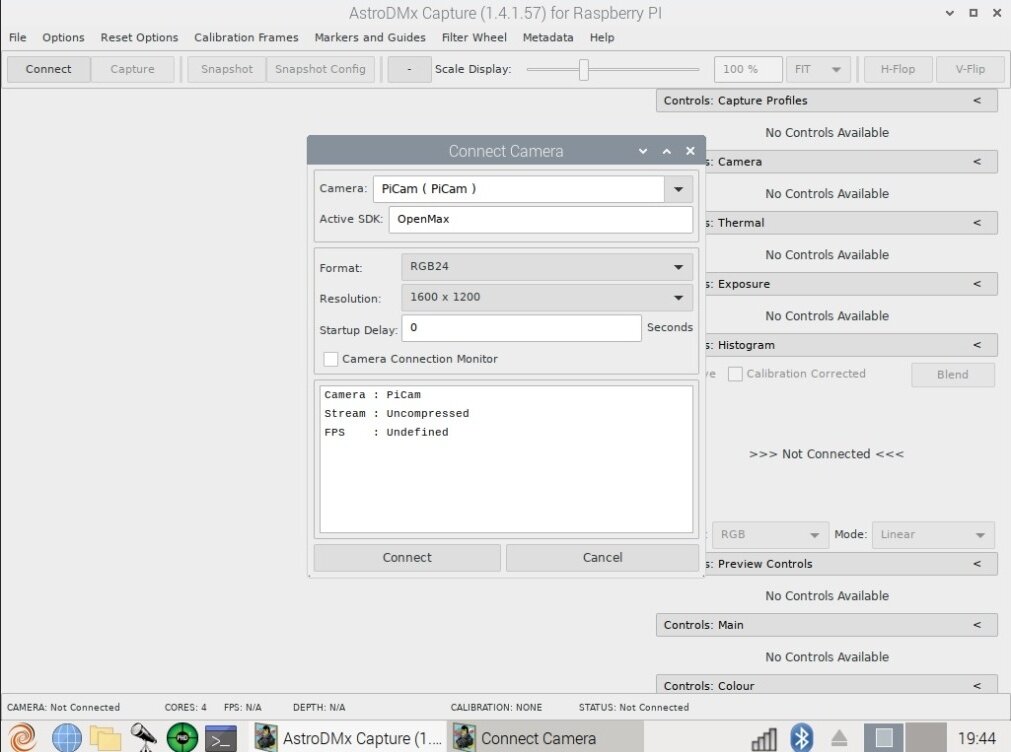
Task: Collapse the Histogram controls panel
Action: pos(977,345)
